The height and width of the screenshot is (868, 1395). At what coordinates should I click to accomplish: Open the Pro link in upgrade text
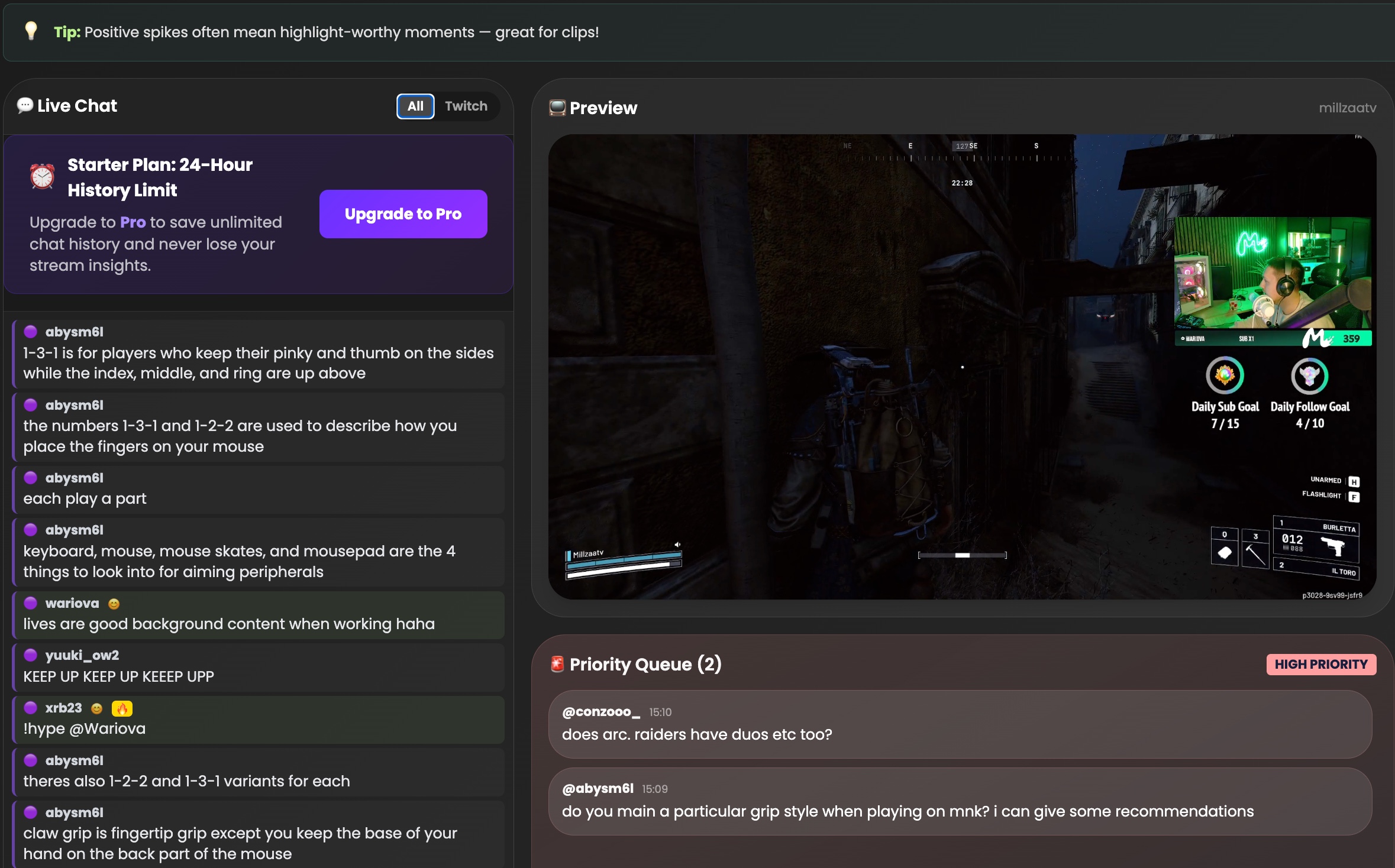click(x=133, y=222)
